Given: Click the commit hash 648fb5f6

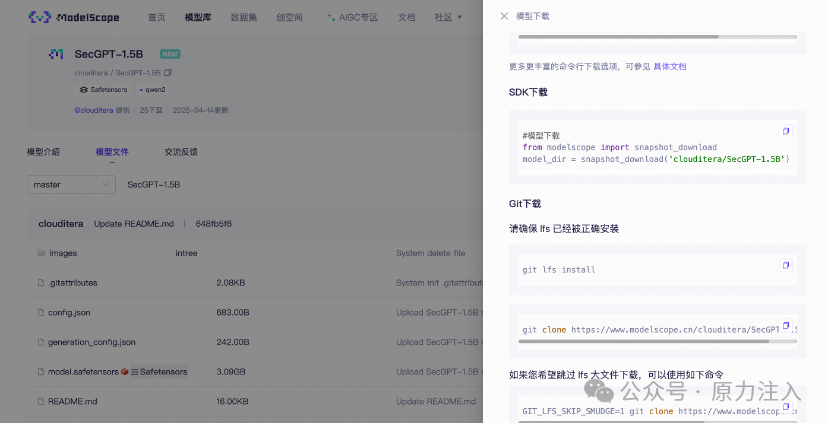Looking at the screenshot, I should [213, 224].
